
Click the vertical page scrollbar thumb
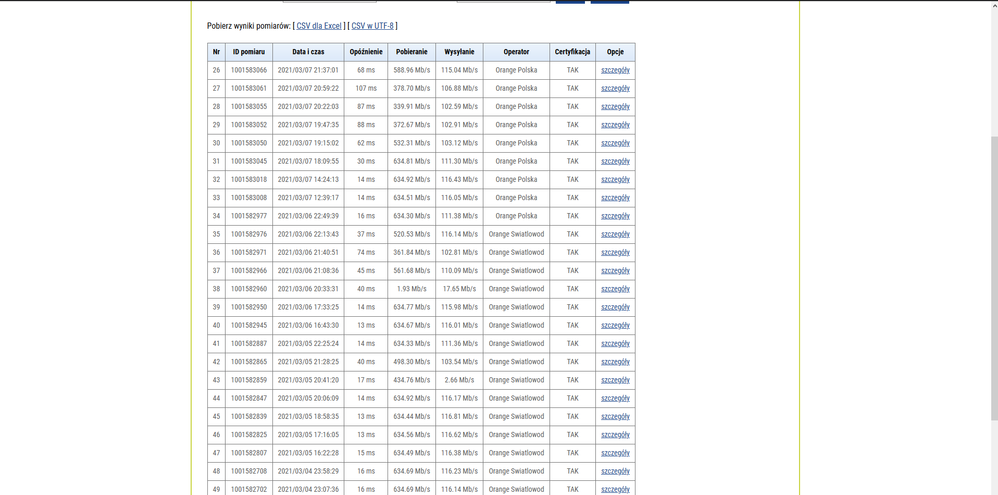point(993,280)
